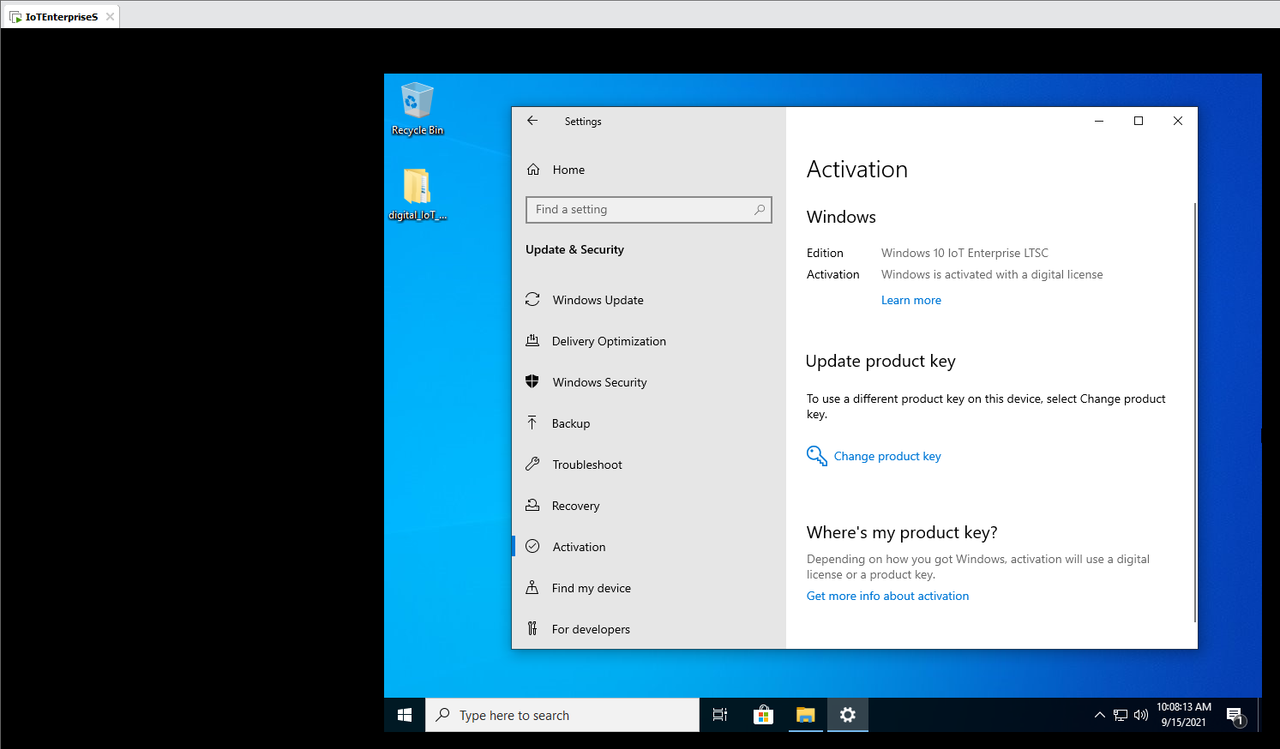Viewport: 1280px width, 749px height.
Task: Click the For developers tools icon
Action: [532, 629]
